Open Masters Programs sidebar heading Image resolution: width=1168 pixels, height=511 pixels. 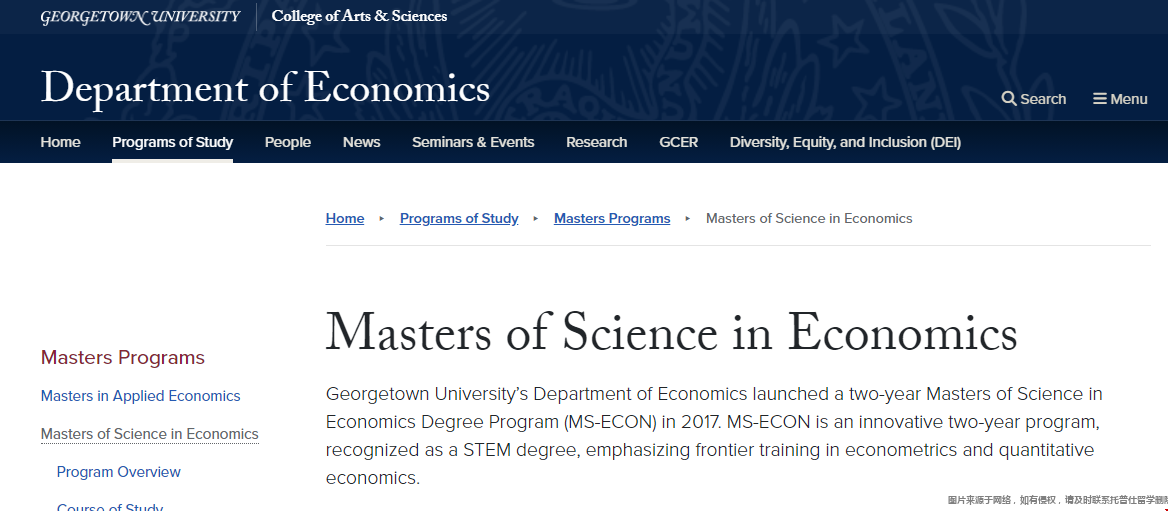point(123,358)
